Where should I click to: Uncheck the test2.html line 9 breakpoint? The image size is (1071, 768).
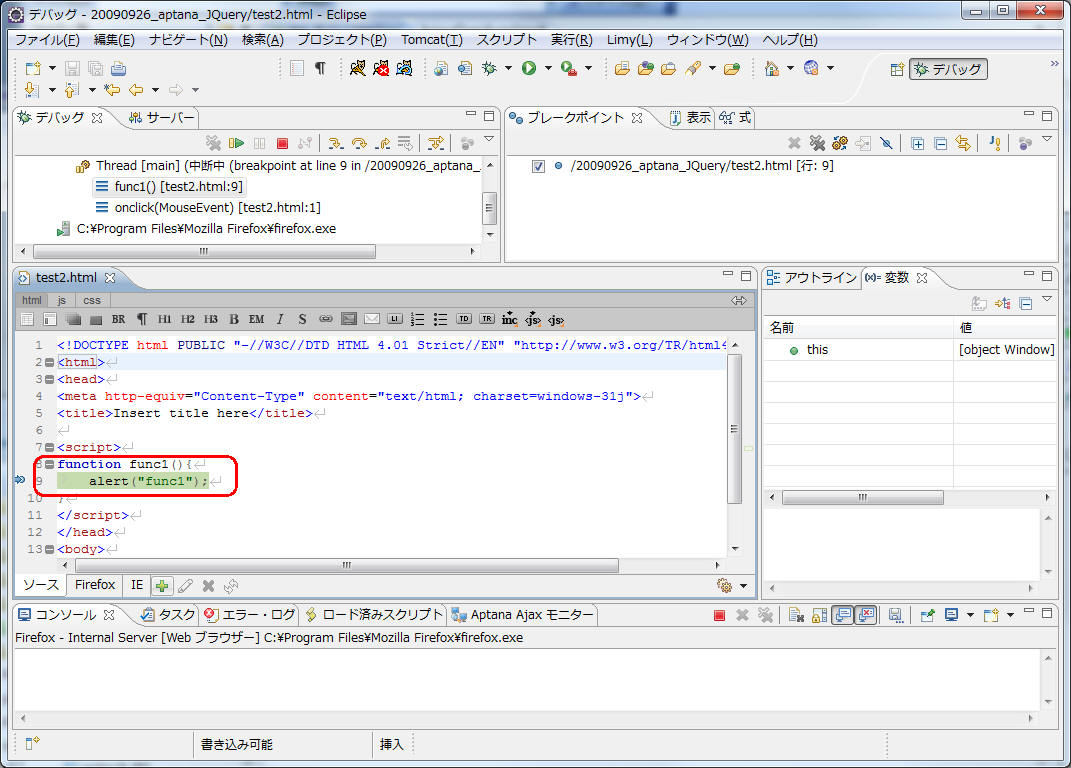tap(539, 166)
